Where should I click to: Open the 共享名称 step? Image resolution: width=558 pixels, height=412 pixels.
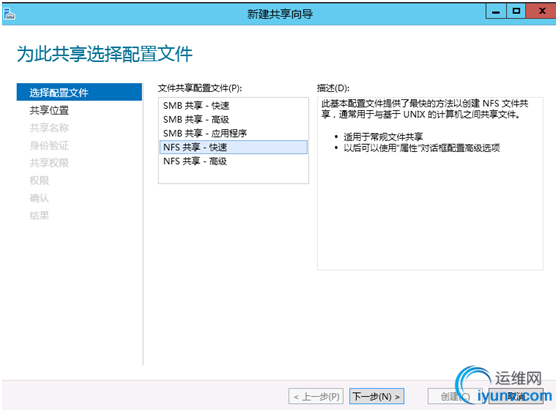pyautogui.click(x=49, y=128)
